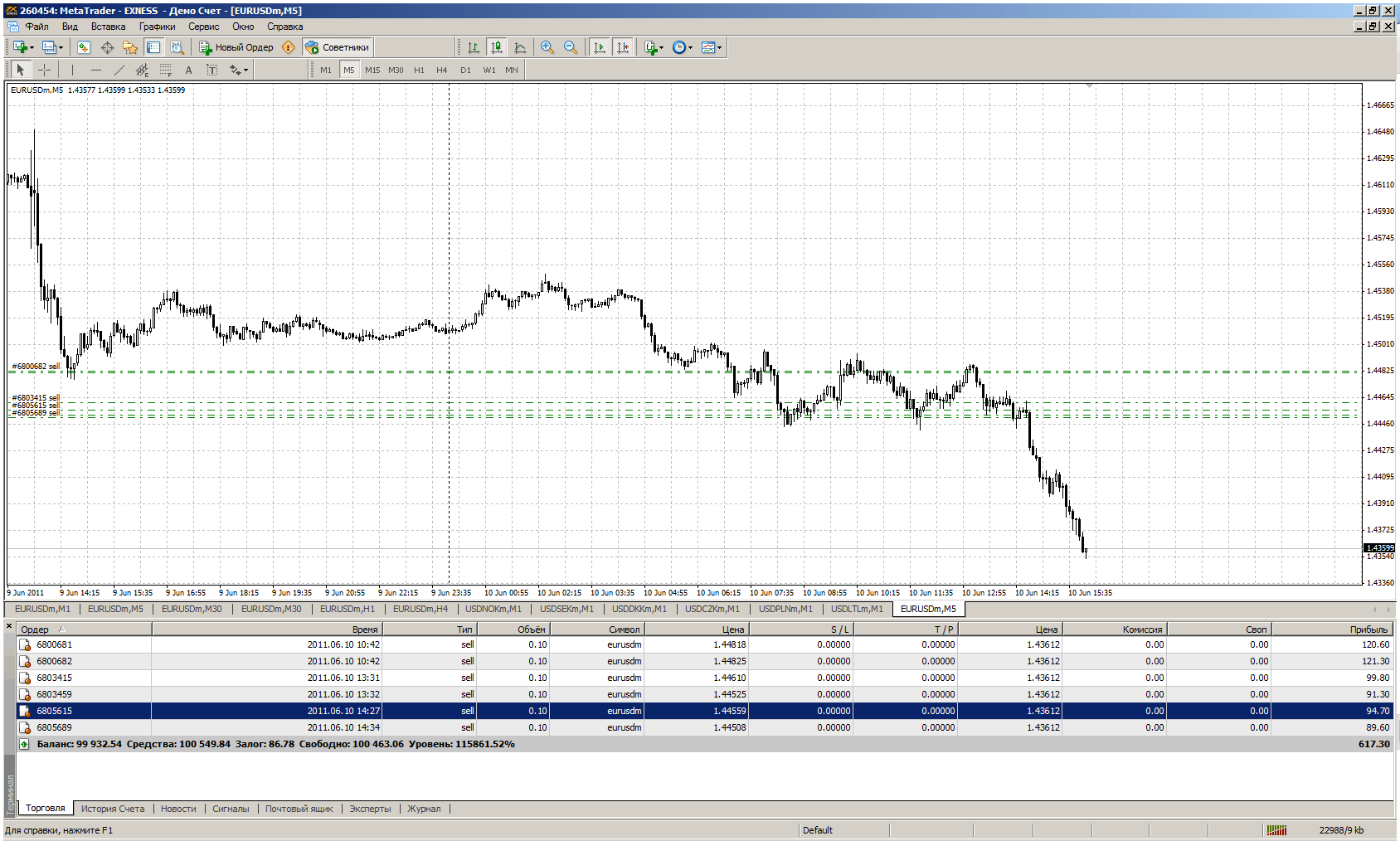1400x841 pixels.
Task: Open Market Watch window icon
Action: pyautogui.click(x=84, y=47)
